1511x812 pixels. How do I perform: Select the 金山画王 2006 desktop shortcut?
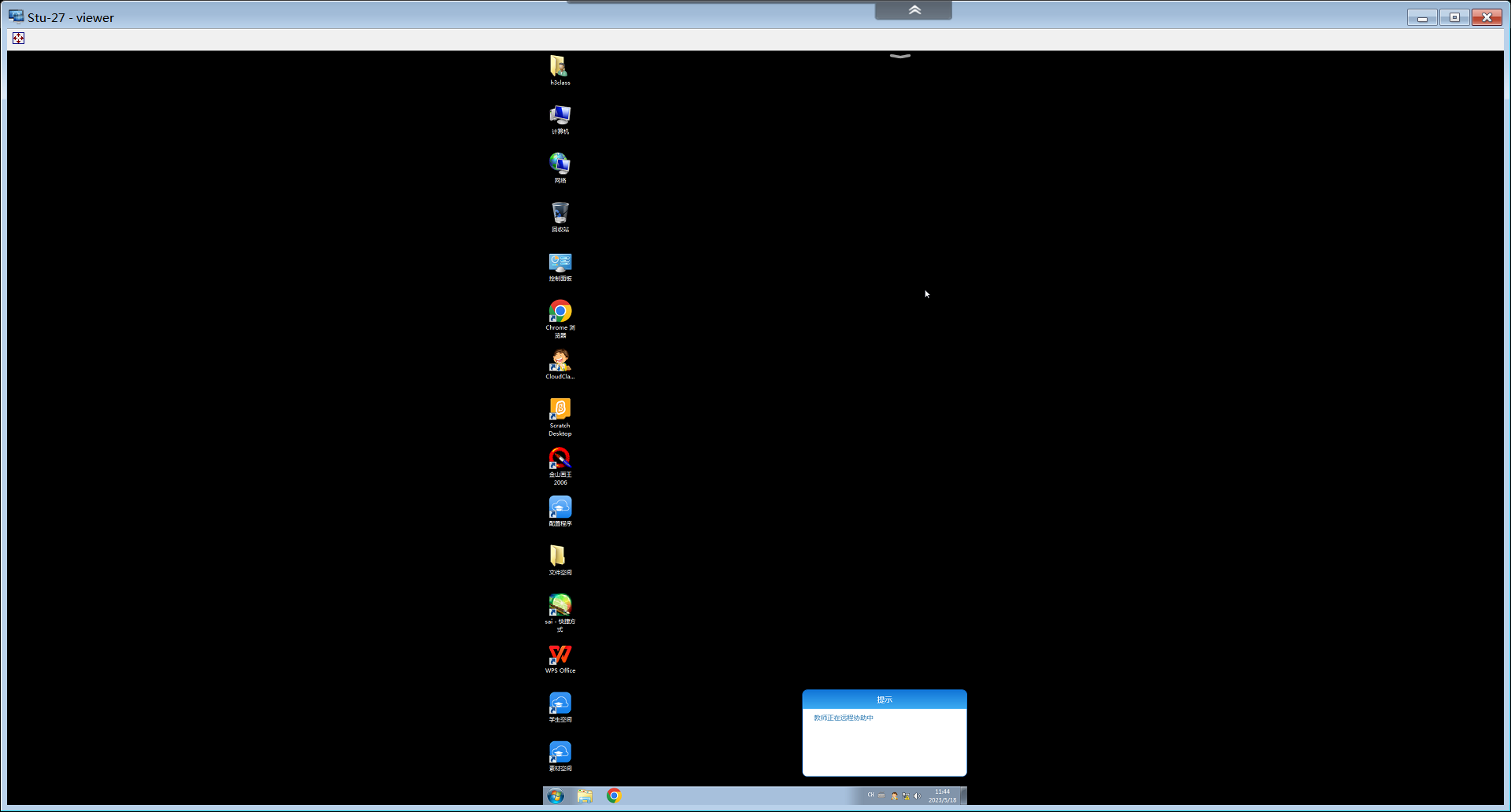560,466
